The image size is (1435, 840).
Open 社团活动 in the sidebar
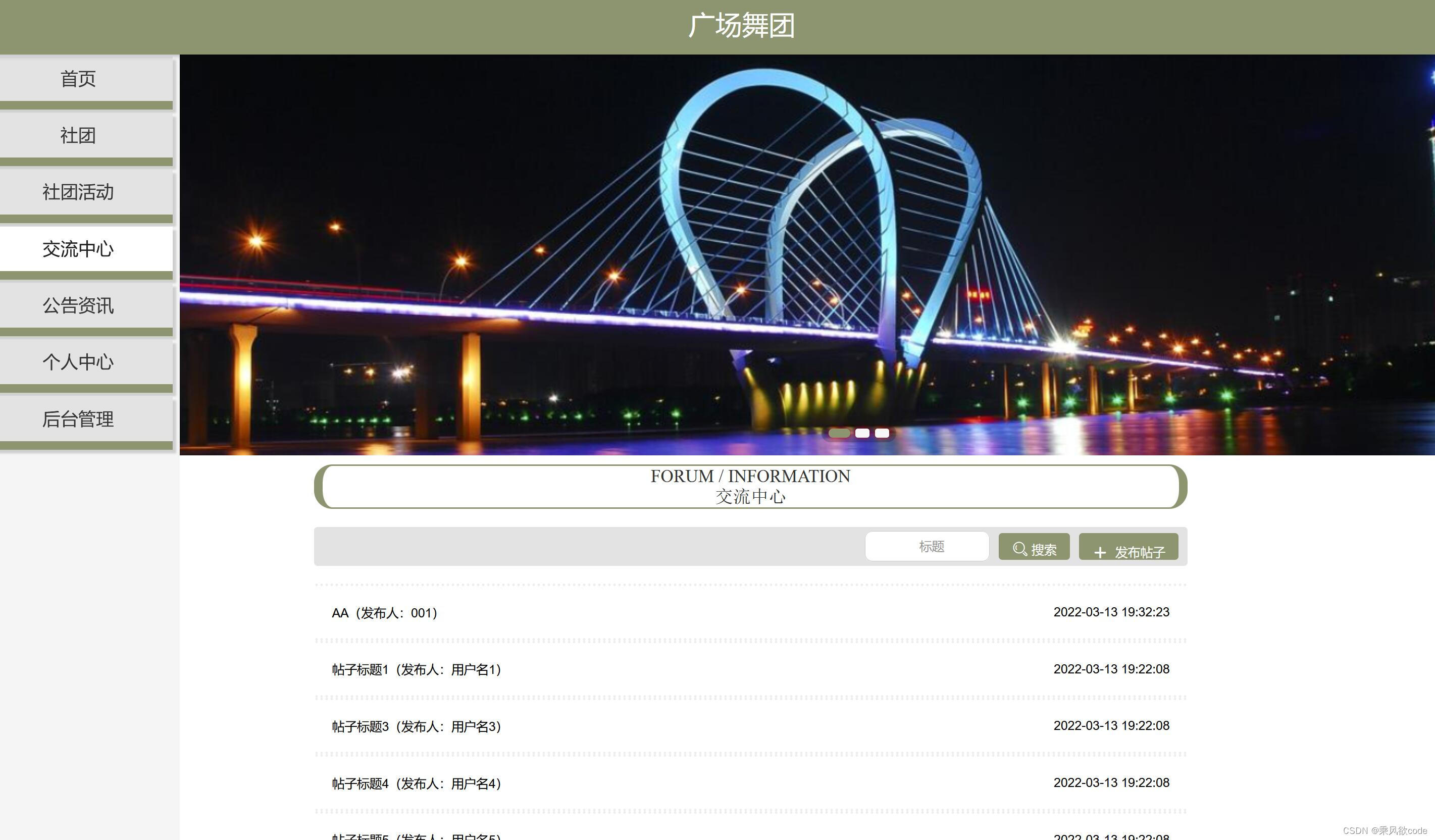tap(79, 192)
